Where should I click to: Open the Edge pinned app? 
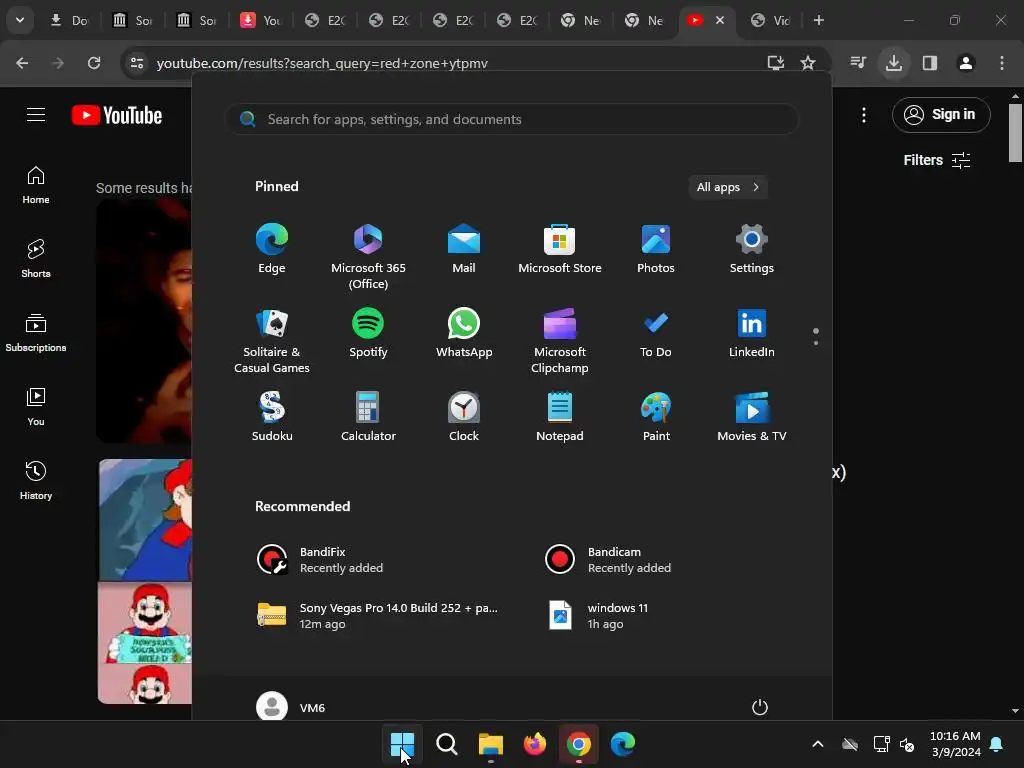pyautogui.click(x=272, y=249)
